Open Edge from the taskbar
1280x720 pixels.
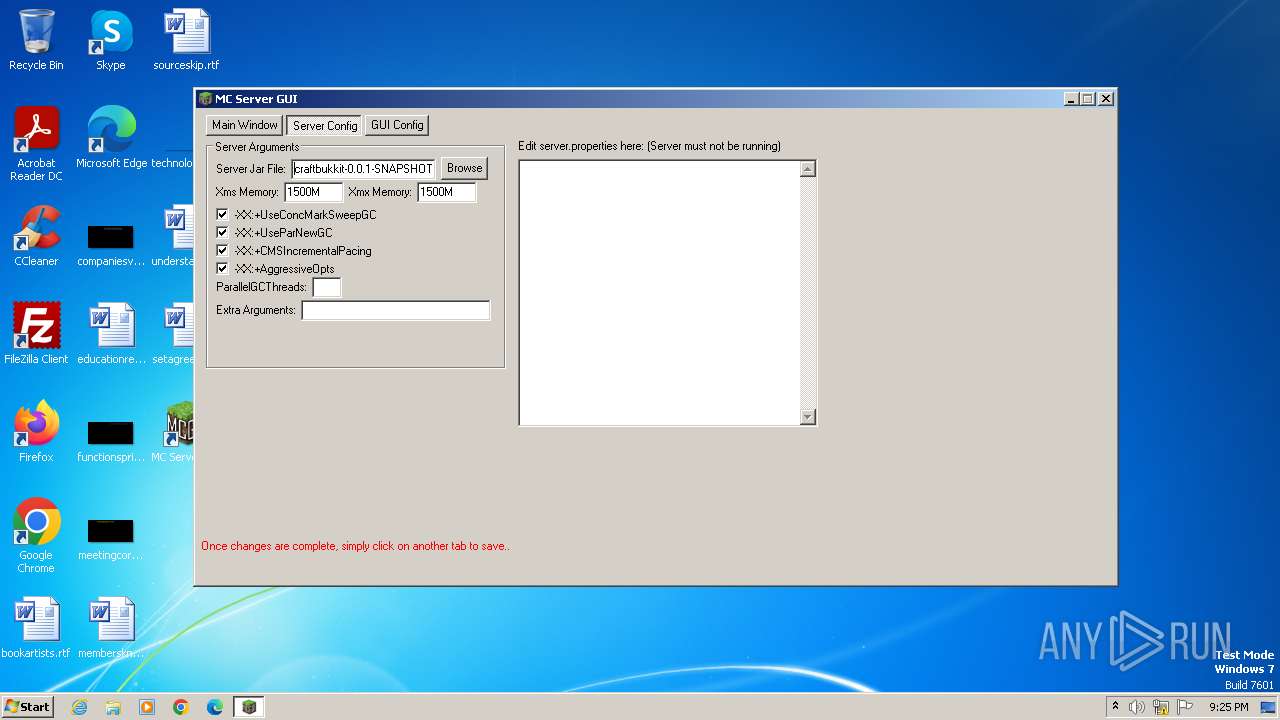click(215, 707)
